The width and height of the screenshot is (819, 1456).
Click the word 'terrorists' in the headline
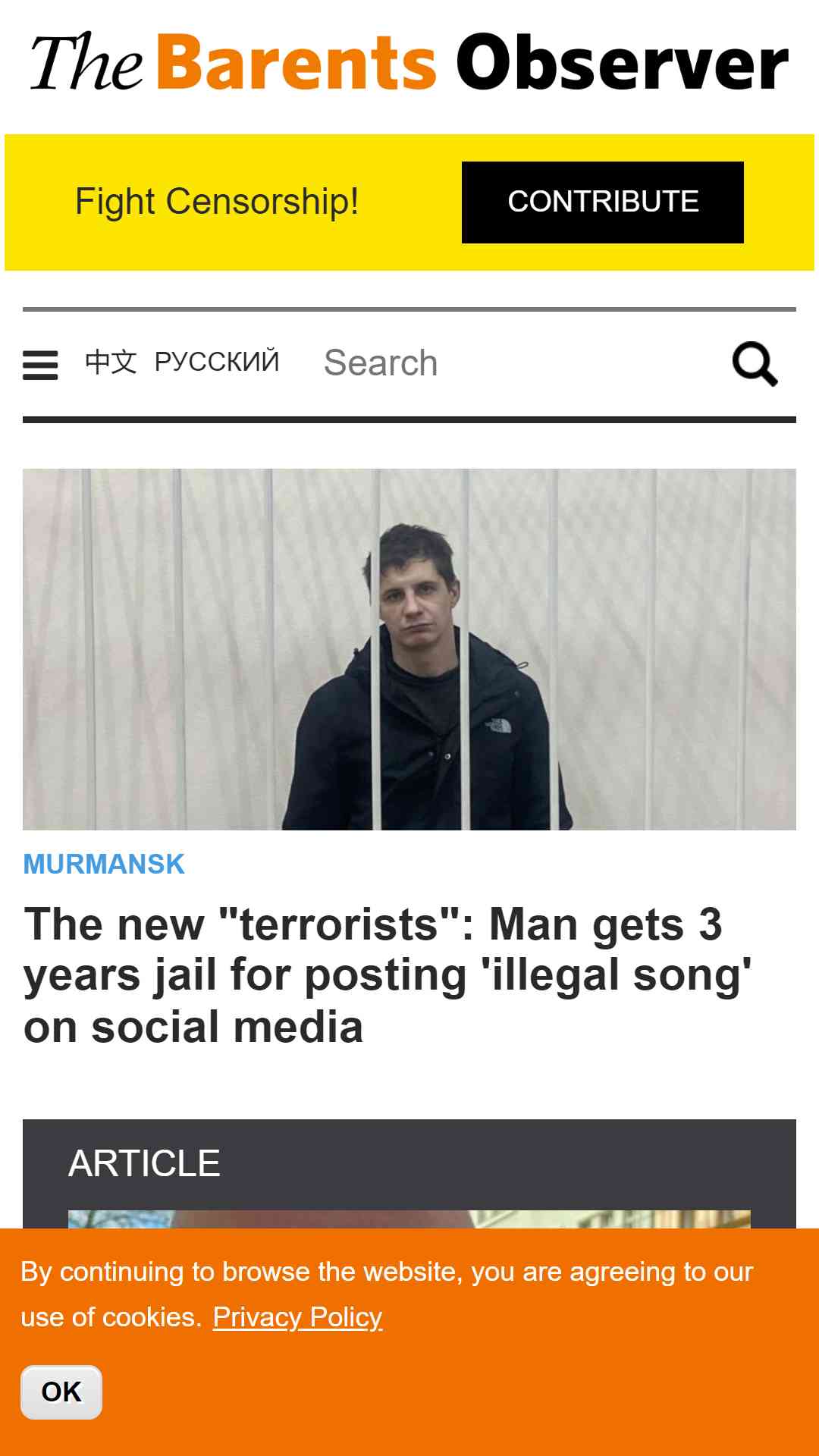[x=338, y=924]
